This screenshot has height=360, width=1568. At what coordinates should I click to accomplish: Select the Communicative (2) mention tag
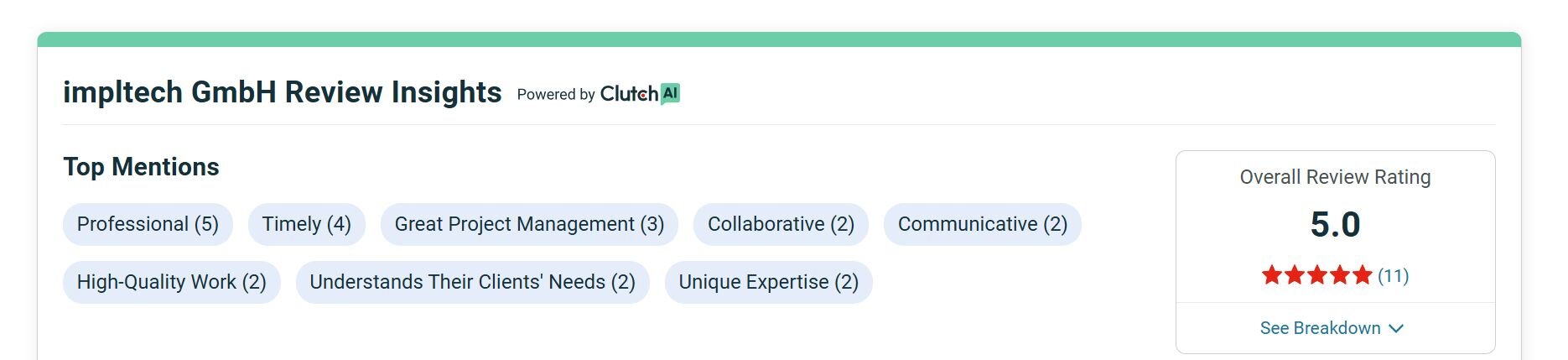[x=982, y=224]
